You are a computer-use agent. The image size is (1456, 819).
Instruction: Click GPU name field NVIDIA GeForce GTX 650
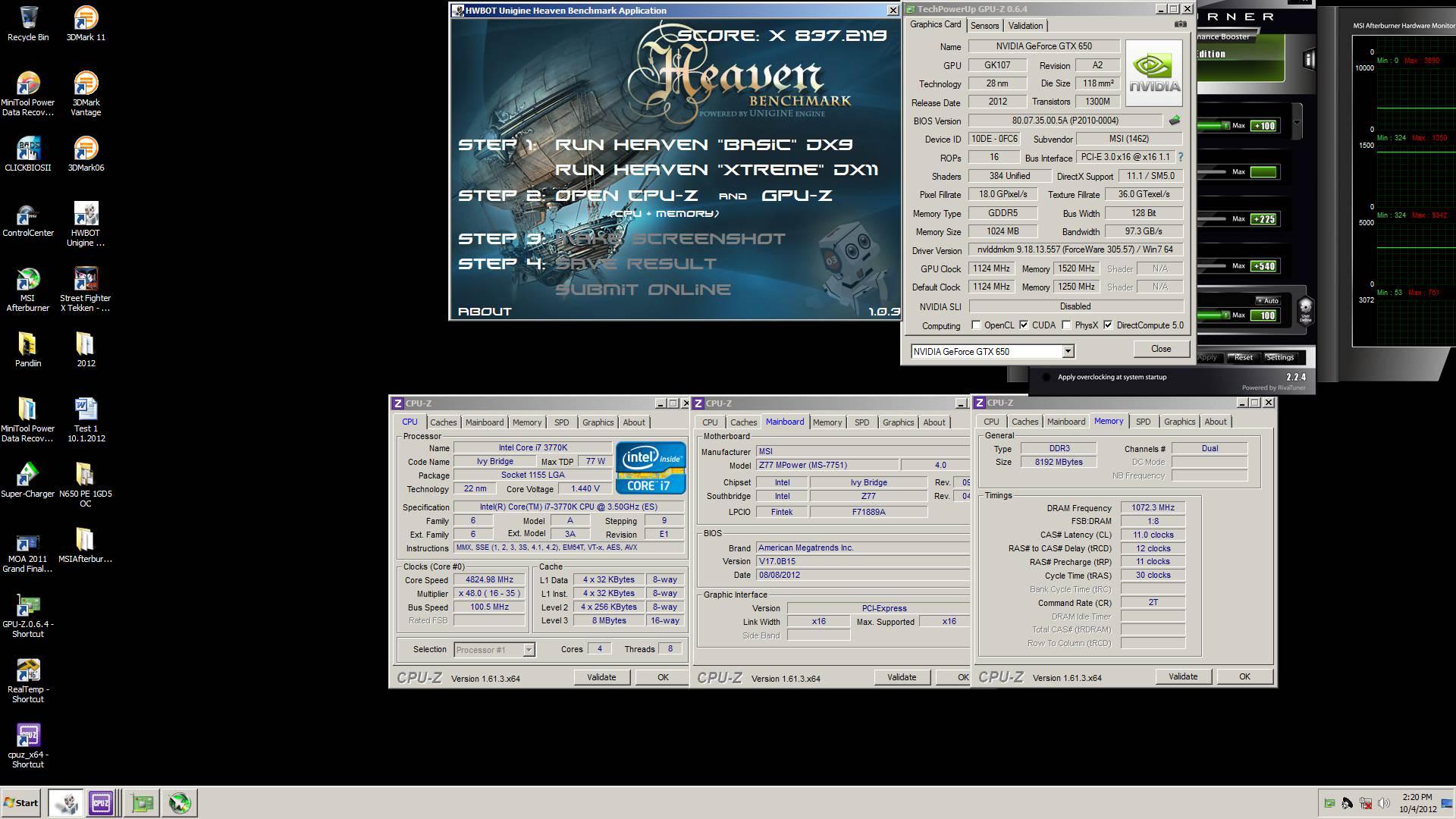[x=1044, y=46]
